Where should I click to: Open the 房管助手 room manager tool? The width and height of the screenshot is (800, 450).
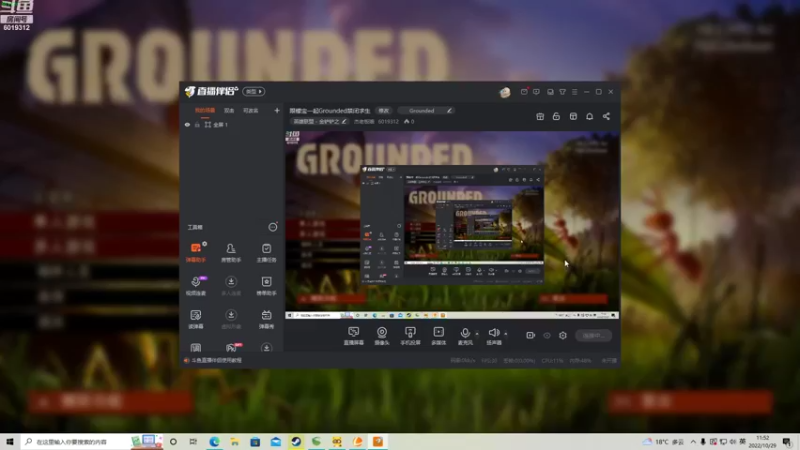click(x=231, y=252)
